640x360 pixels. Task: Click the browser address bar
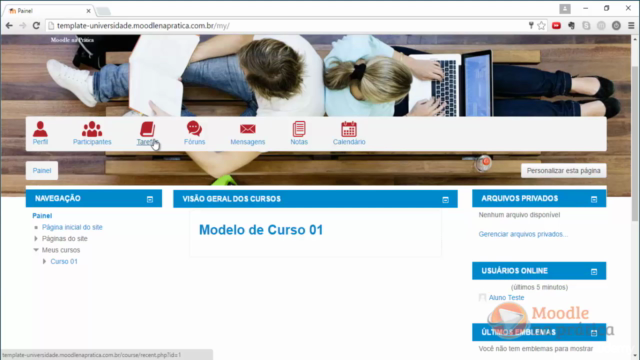point(286,26)
